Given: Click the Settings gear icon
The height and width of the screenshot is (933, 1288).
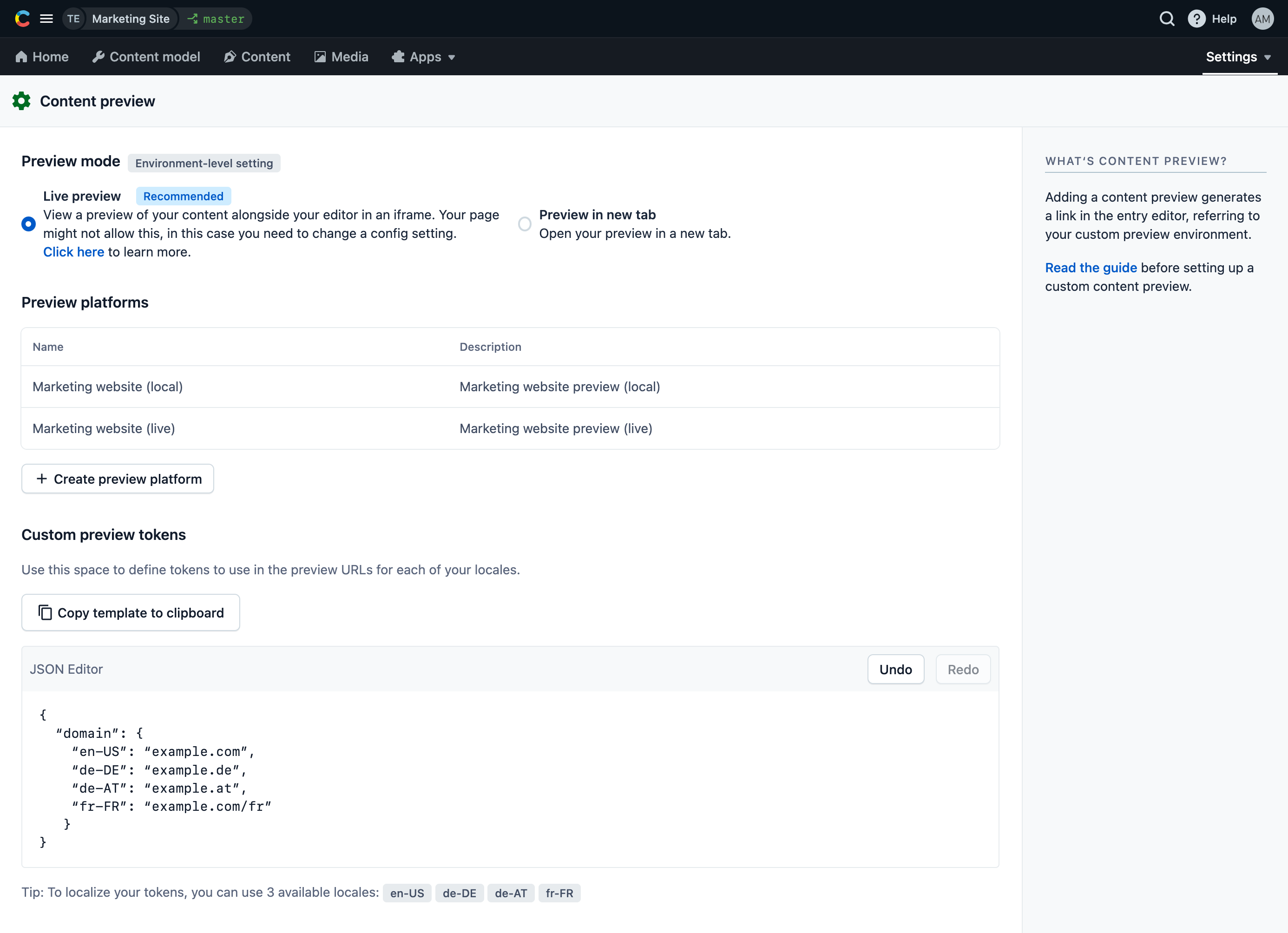Looking at the screenshot, I should (x=21, y=101).
